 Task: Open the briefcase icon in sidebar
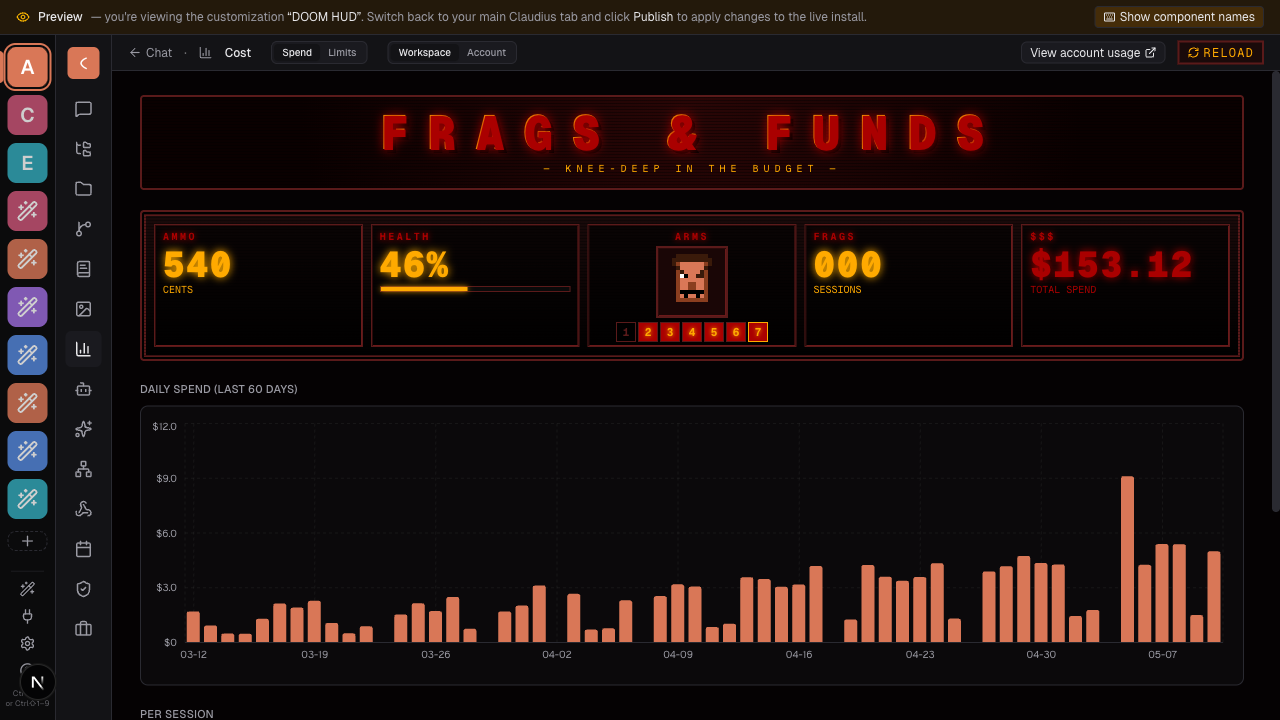[83, 629]
